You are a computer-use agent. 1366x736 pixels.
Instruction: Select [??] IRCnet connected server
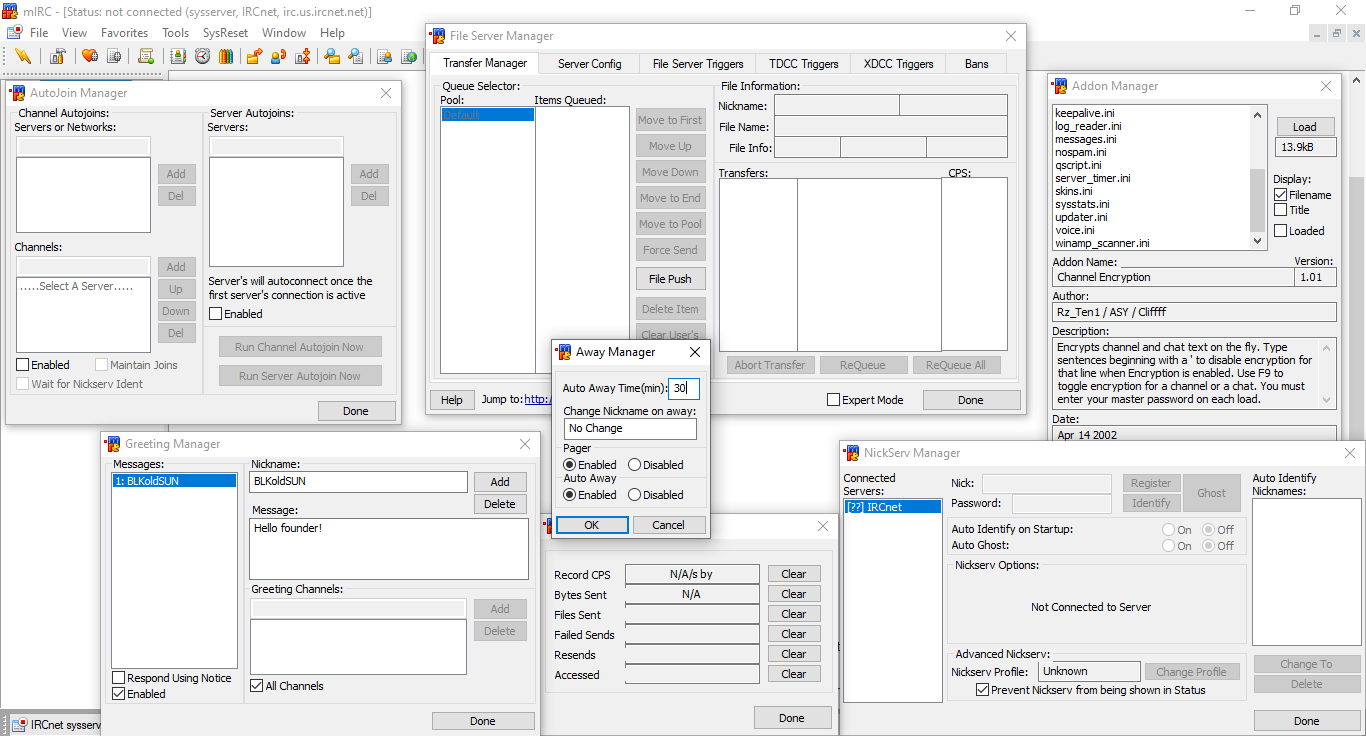coord(892,507)
